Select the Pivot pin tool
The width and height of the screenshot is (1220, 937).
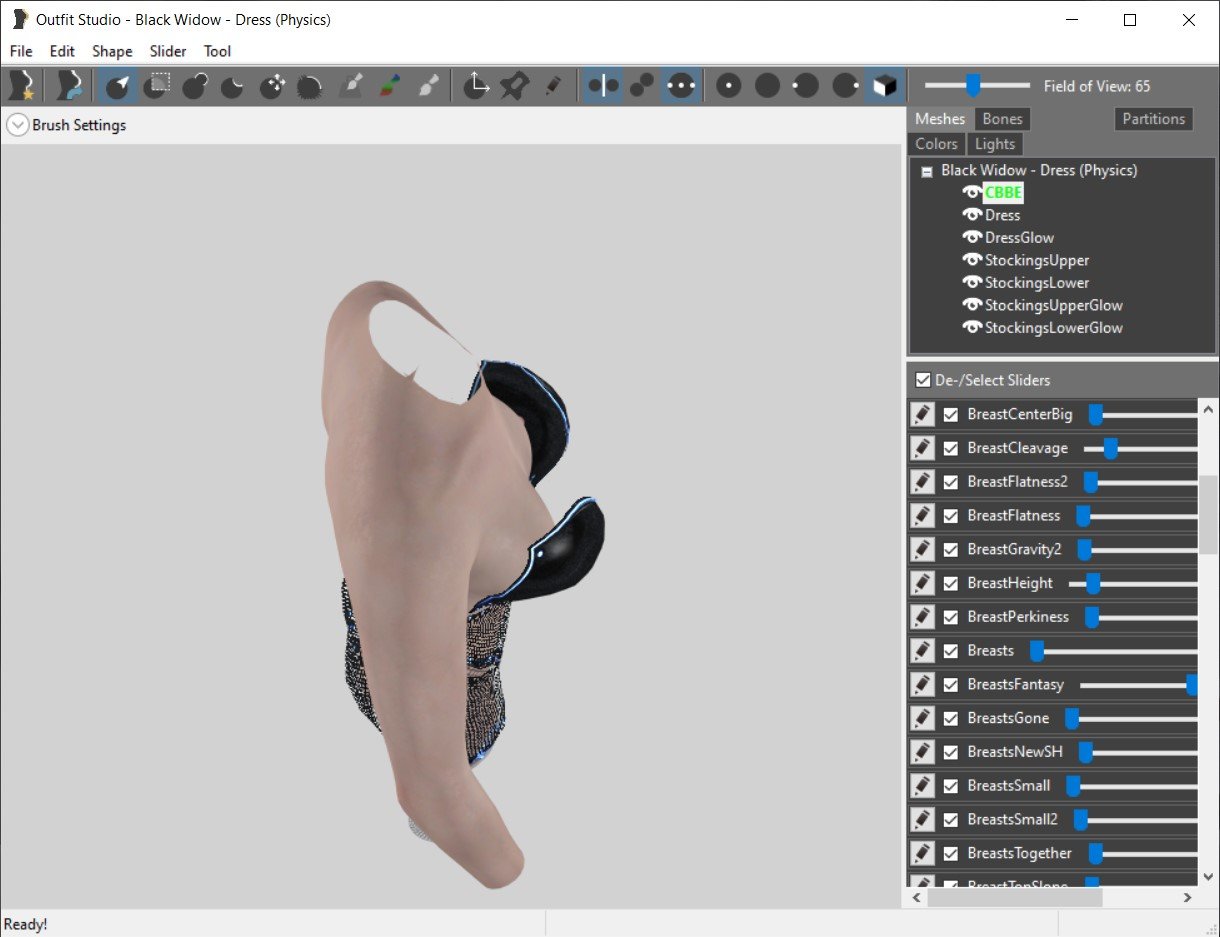click(514, 87)
